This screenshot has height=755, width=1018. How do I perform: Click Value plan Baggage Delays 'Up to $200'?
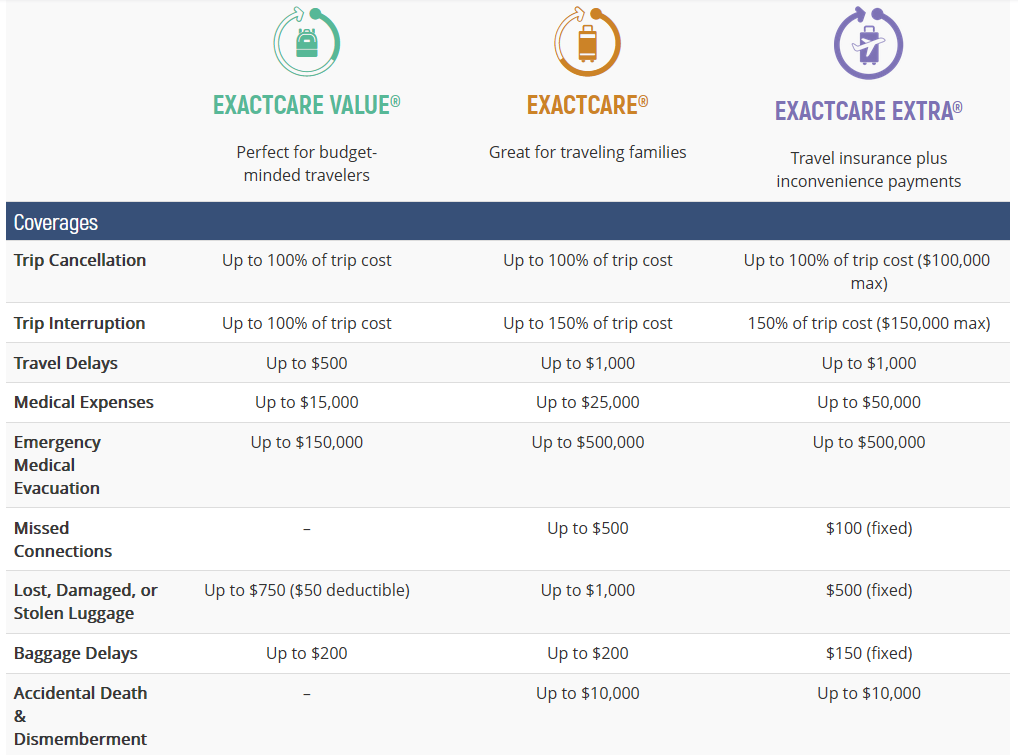click(x=306, y=653)
